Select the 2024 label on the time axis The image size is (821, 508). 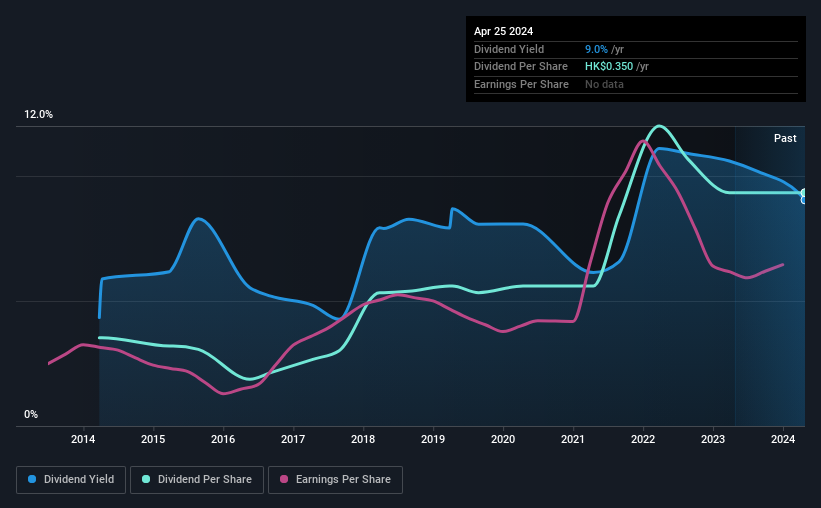783,439
